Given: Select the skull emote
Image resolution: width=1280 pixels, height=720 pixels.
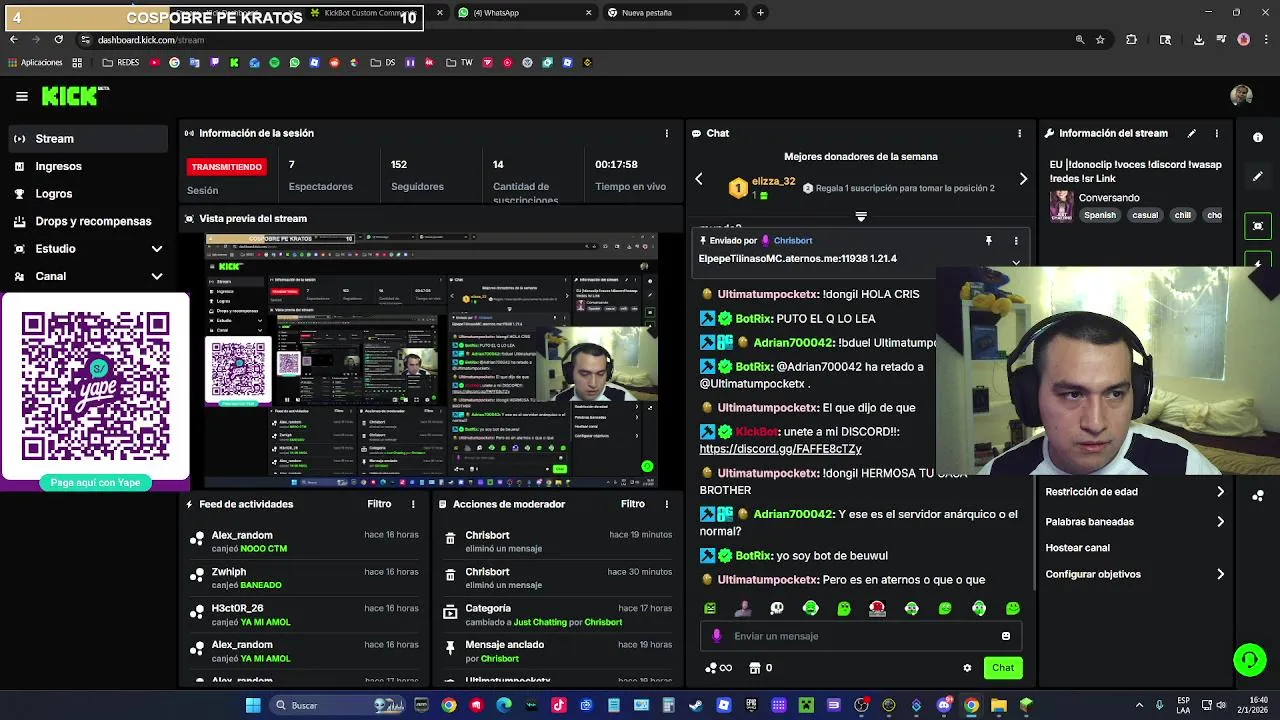Looking at the screenshot, I should point(777,608).
